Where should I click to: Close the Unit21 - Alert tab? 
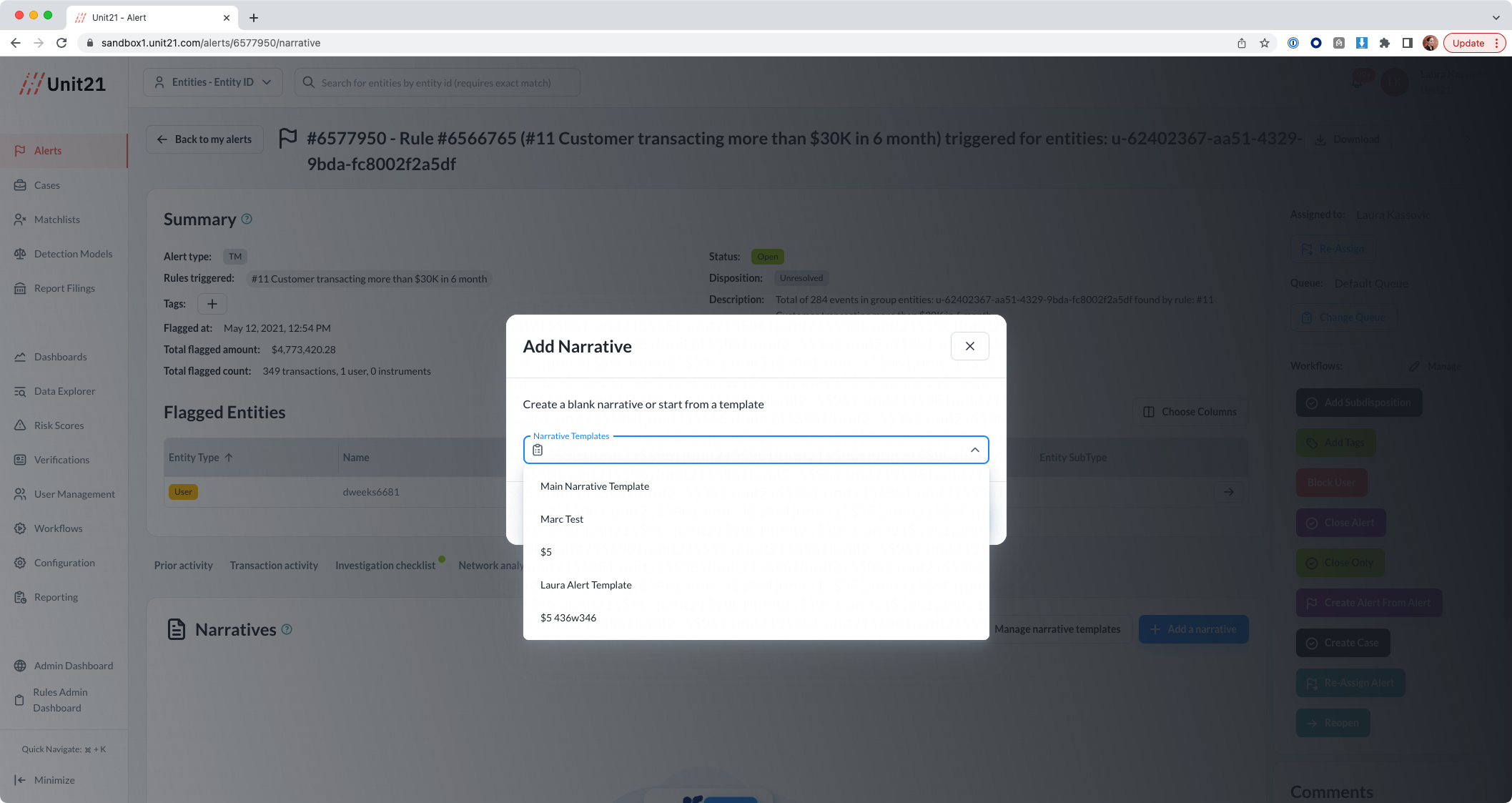(227, 18)
